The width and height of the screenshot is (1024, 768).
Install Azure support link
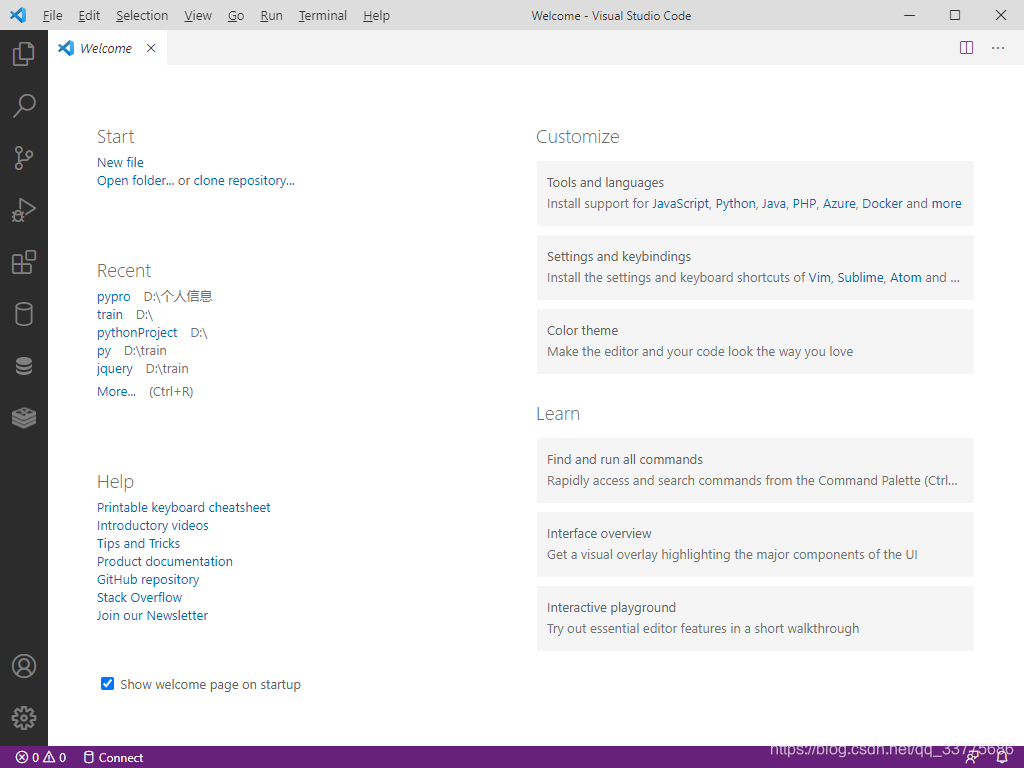pyautogui.click(x=839, y=204)
